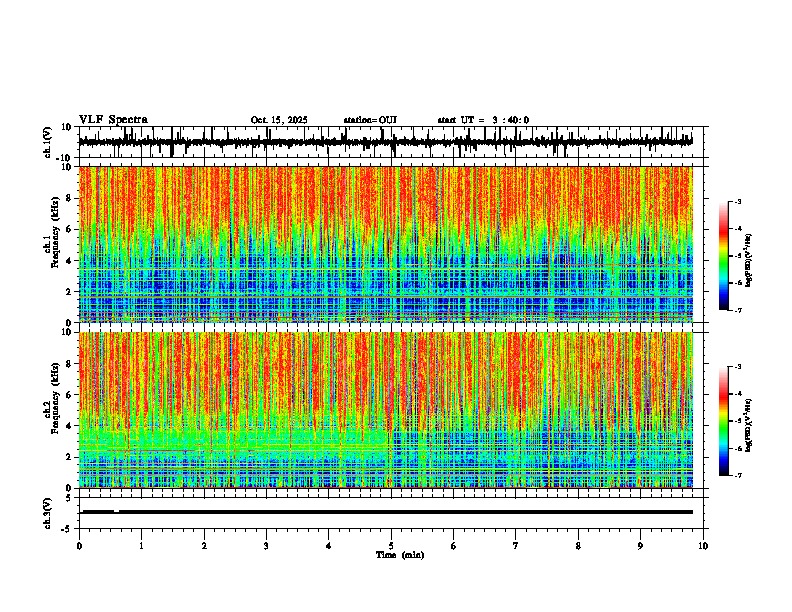The image size is (792, 612).
Task: Click the '2' kHz tick on ch.2 spectrogram
Action: (68, 457)
